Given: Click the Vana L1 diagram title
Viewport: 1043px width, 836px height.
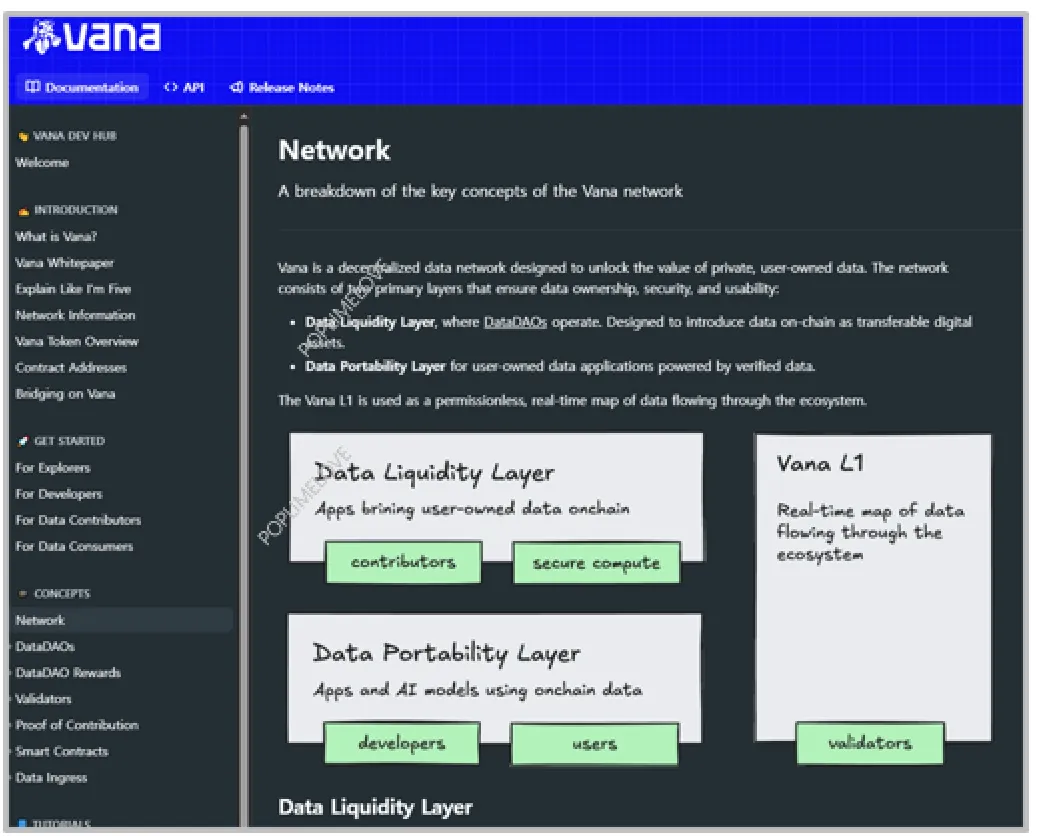Looking at the screenshot, I should [x=820, y=463].
